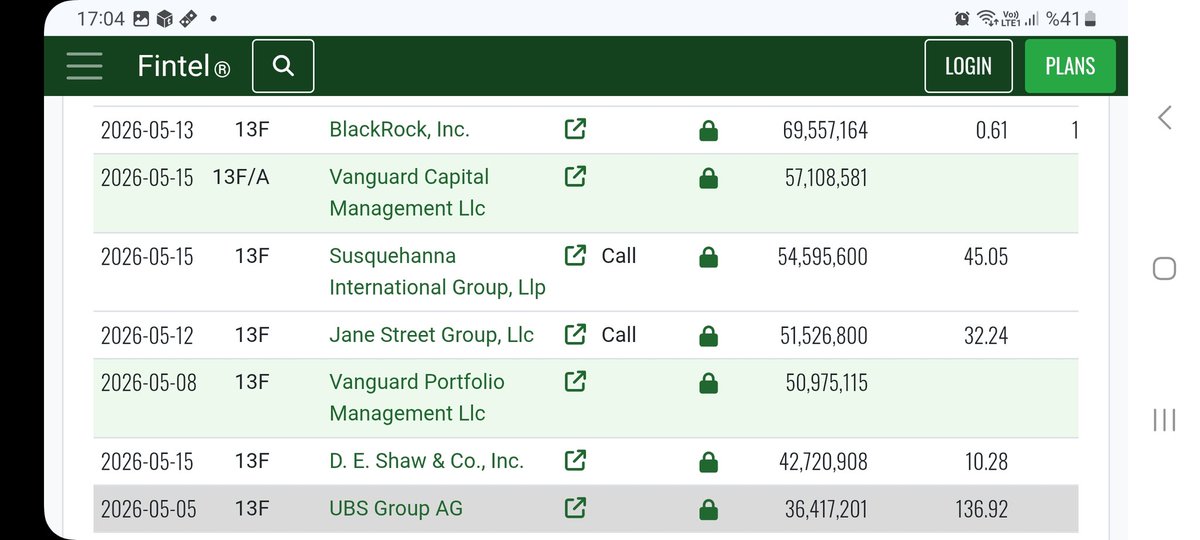
Task: Tap Android recent apps button
Action: 1164,420
